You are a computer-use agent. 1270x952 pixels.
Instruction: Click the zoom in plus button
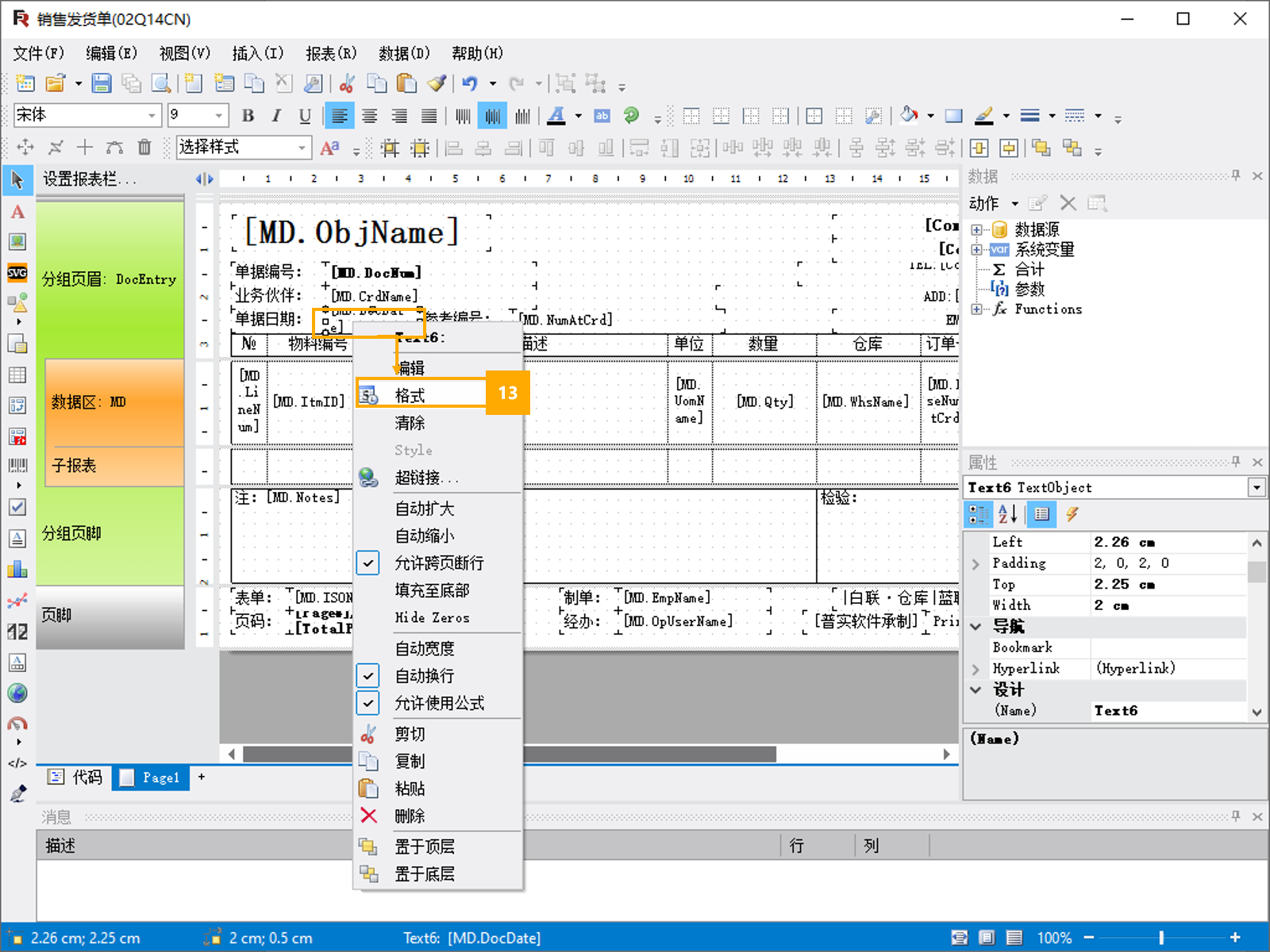click(1235, 938)
